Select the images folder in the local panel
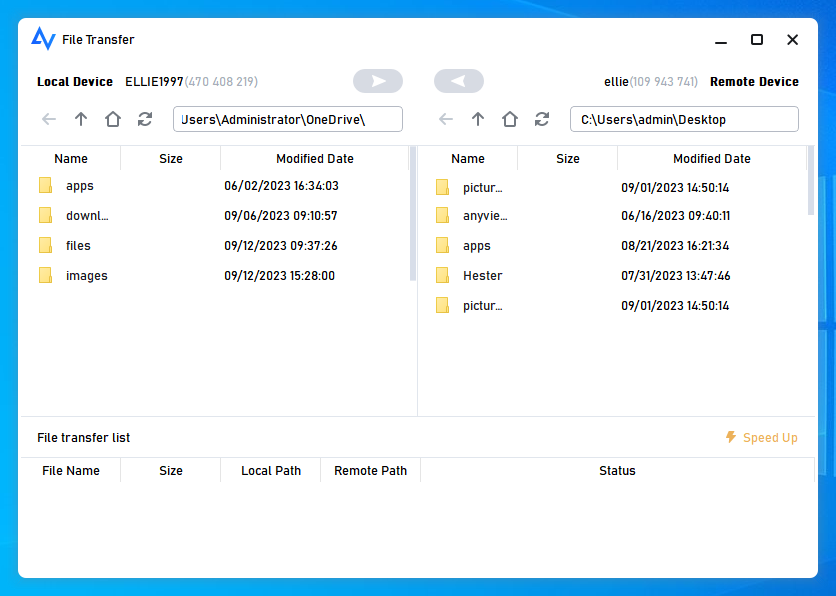Viewport: 836px width, 596px height. 85,275
